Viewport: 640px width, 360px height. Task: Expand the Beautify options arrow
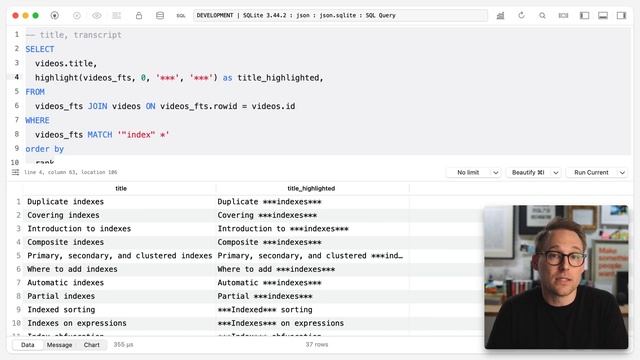556,172
